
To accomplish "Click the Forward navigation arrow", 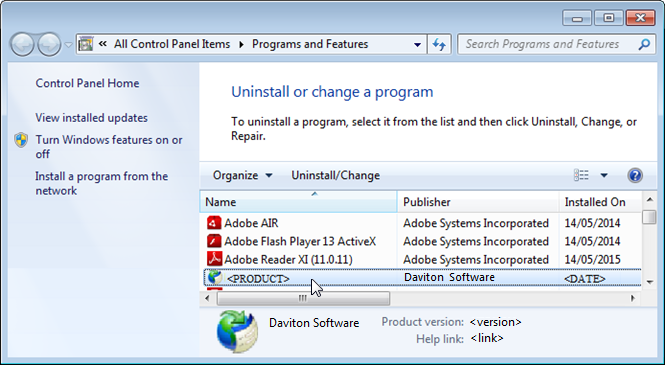I will pos(49,44).
